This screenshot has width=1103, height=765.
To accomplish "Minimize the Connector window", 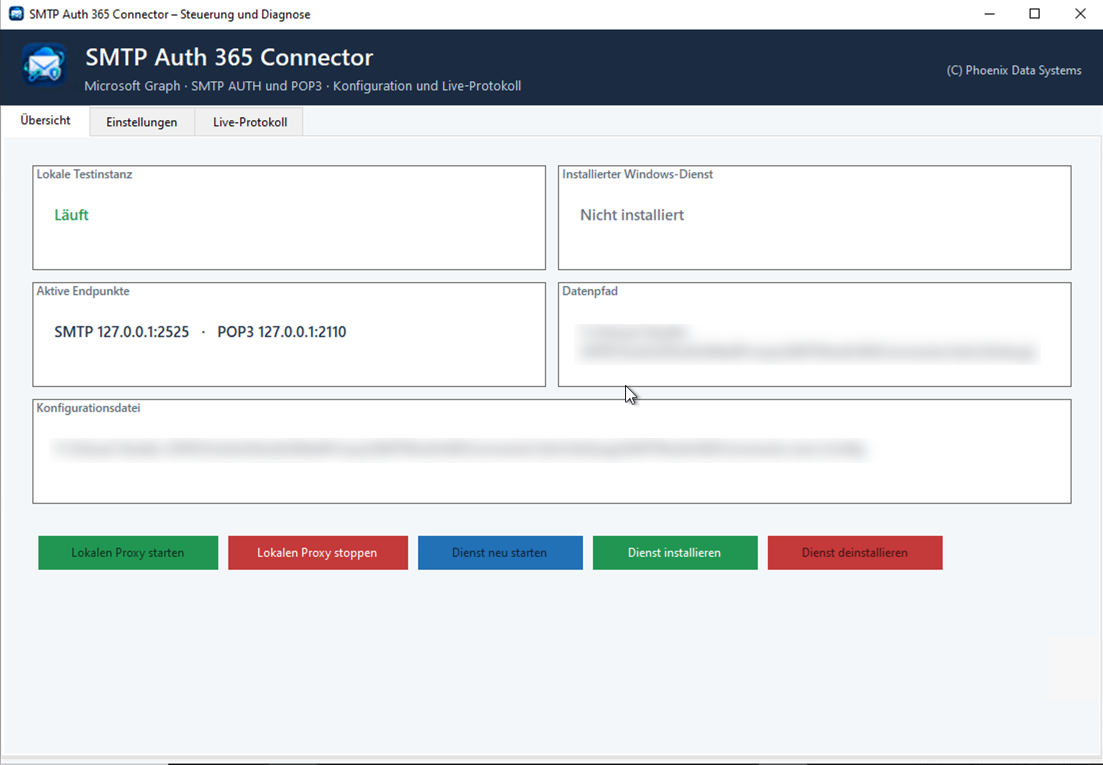I will click(x=989, y=14).
